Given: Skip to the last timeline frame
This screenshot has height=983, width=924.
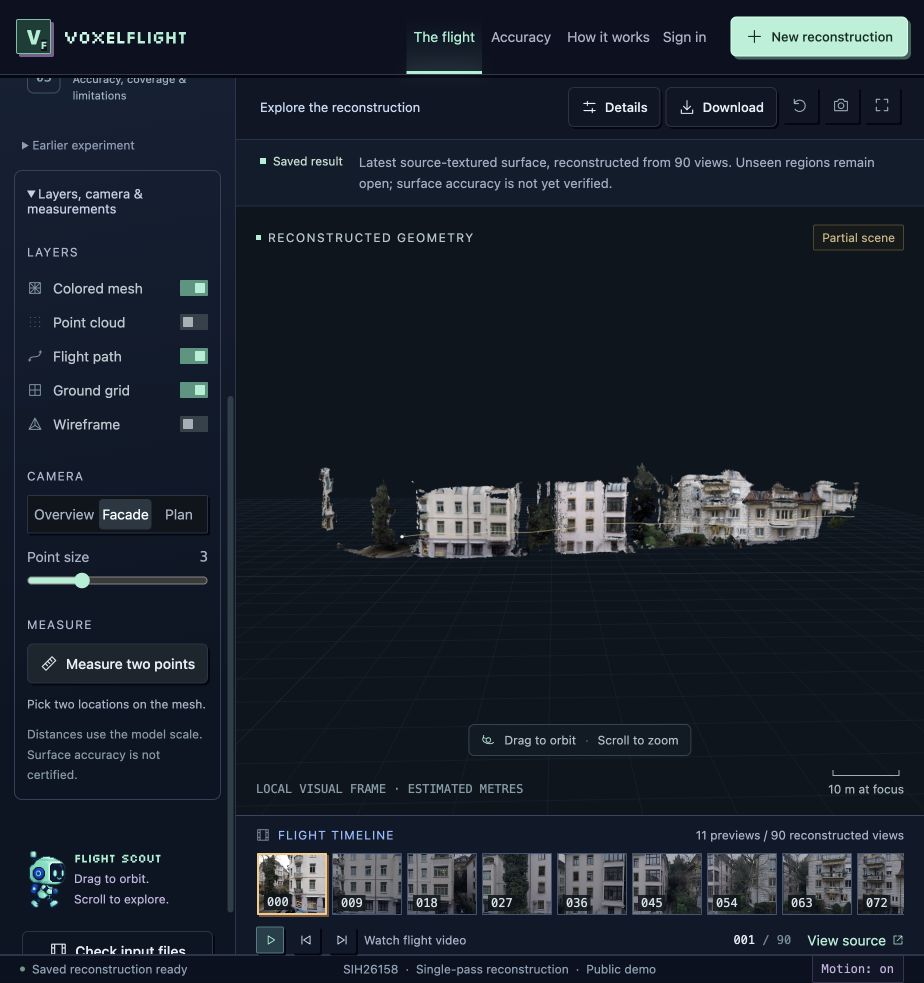Looking at the screenshot, I should tap(342, 940).
